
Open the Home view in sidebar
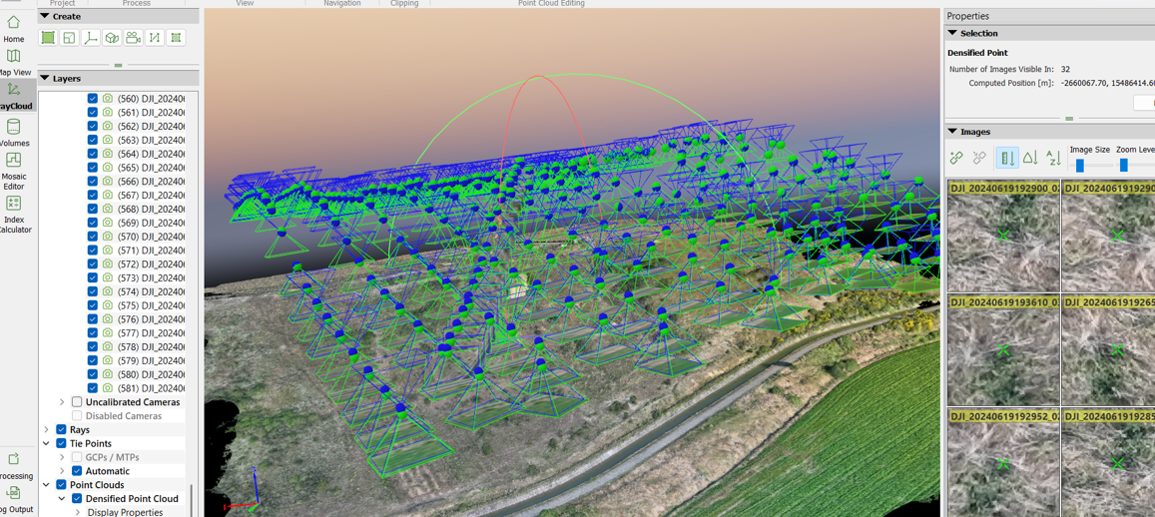click(13, 28)
